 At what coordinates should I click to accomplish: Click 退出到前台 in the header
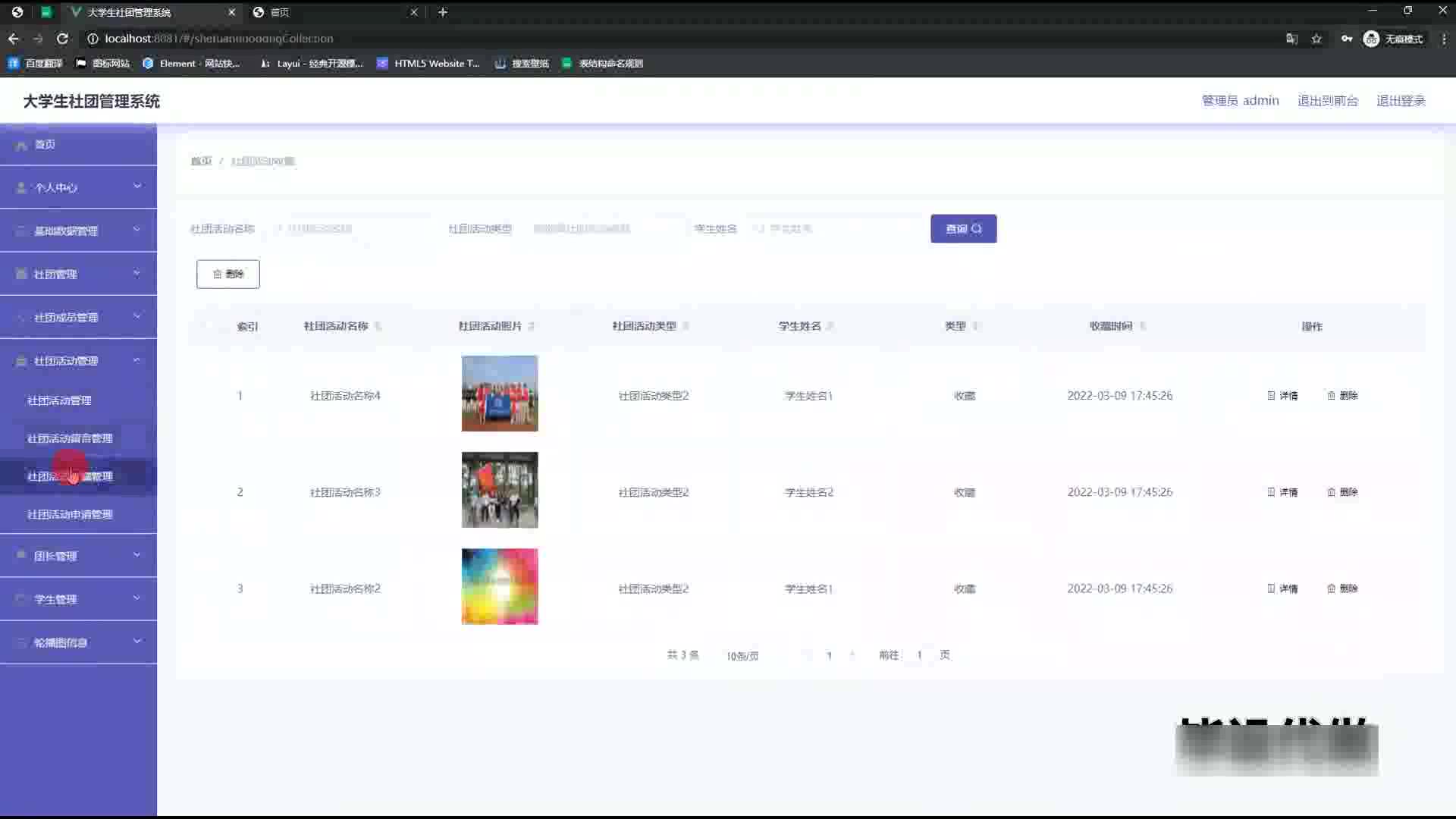click(1327, 101)
